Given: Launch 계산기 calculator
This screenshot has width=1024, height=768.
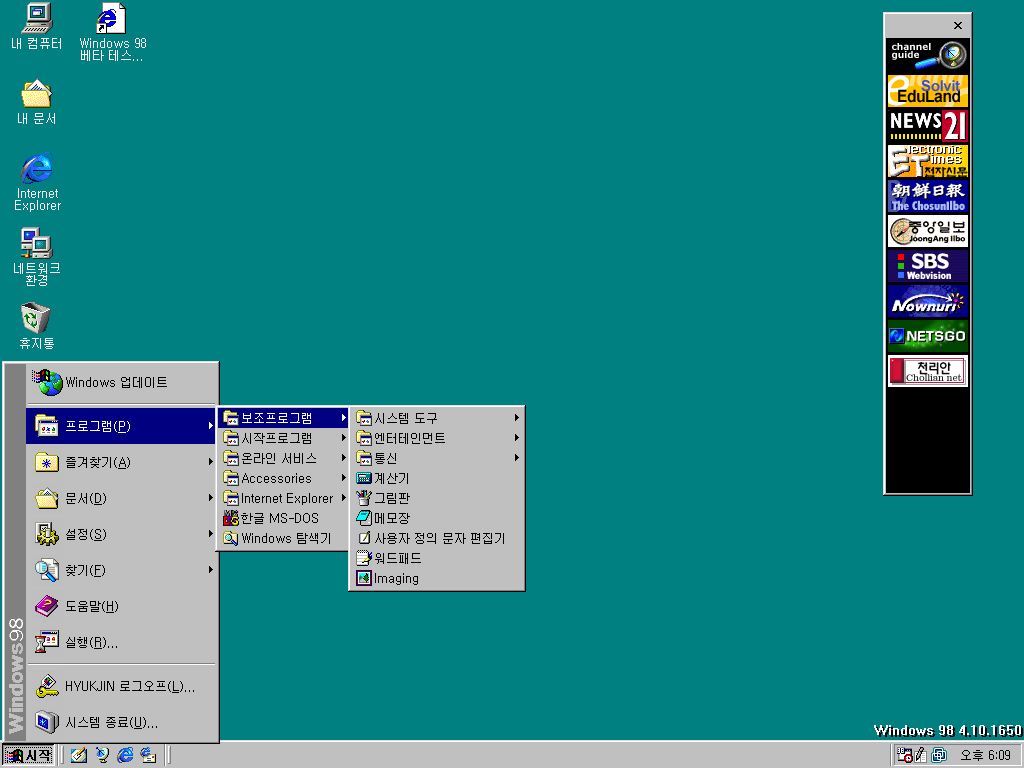Looking at the screenshot, I should click(437, 478).
